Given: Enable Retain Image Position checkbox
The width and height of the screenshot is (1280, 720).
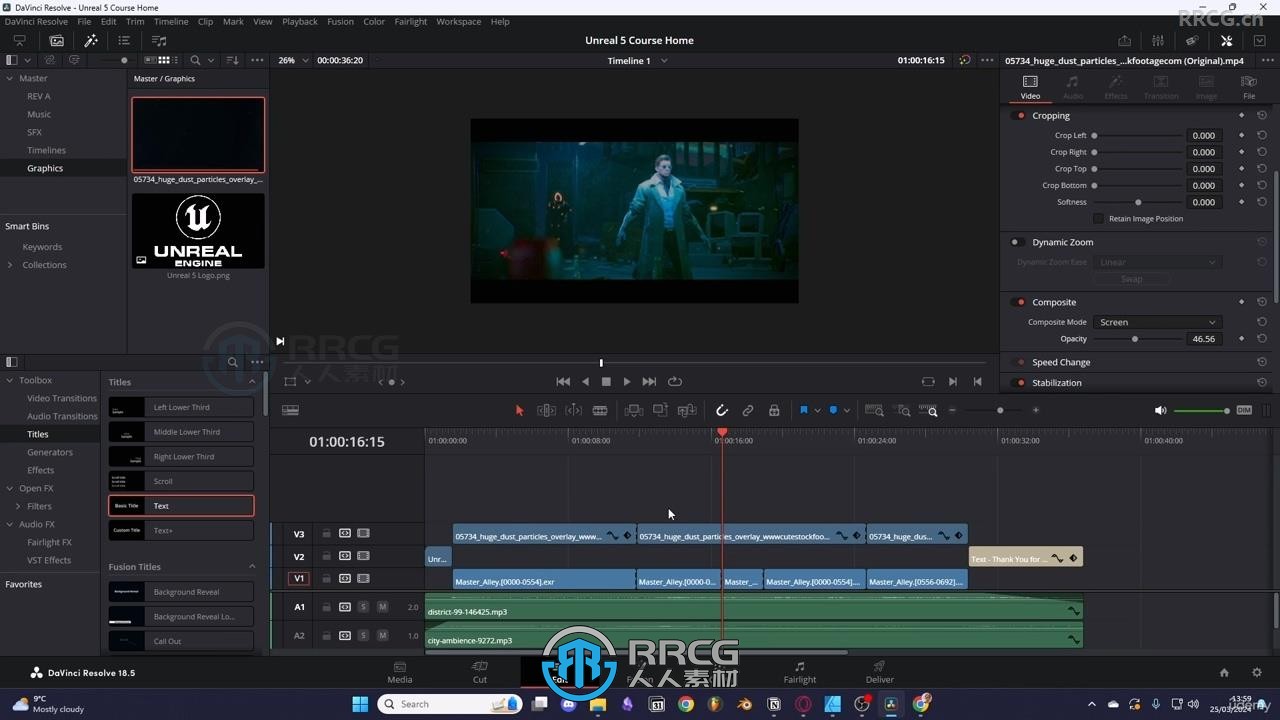Looking at the screenshot, I should [1098, 218].
